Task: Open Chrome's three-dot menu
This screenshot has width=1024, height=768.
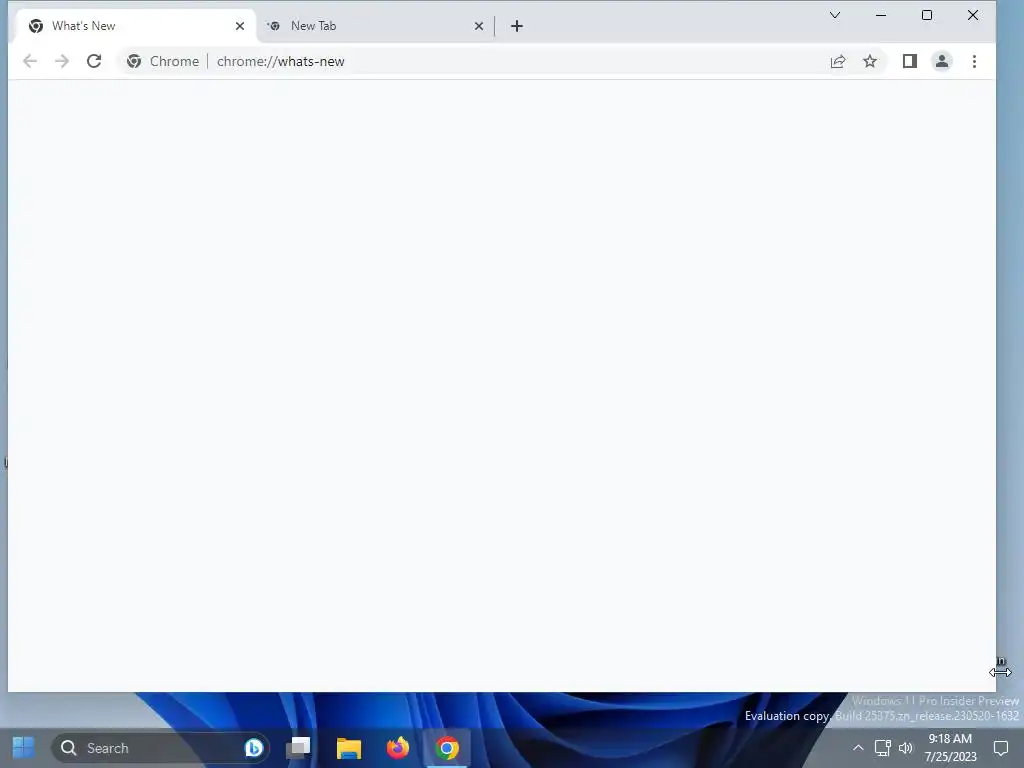Action: [974, 61]
